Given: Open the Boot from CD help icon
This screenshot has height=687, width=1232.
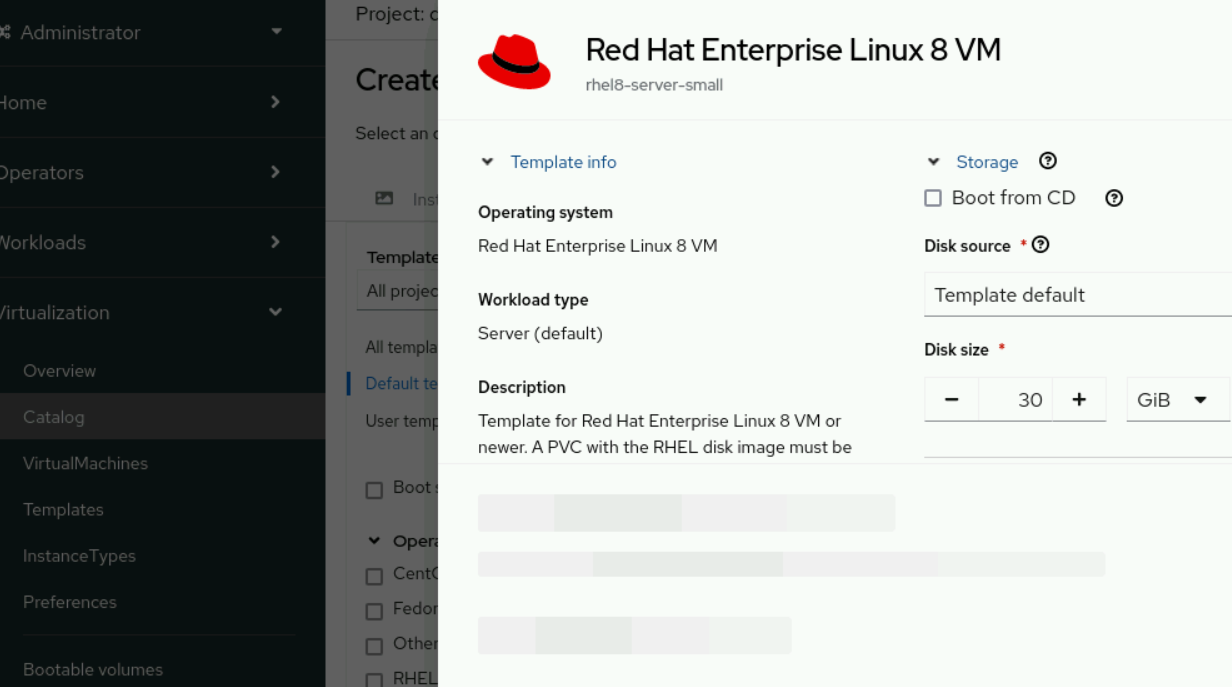Looking at the screenshot, I should click(x=1114, y=198).
